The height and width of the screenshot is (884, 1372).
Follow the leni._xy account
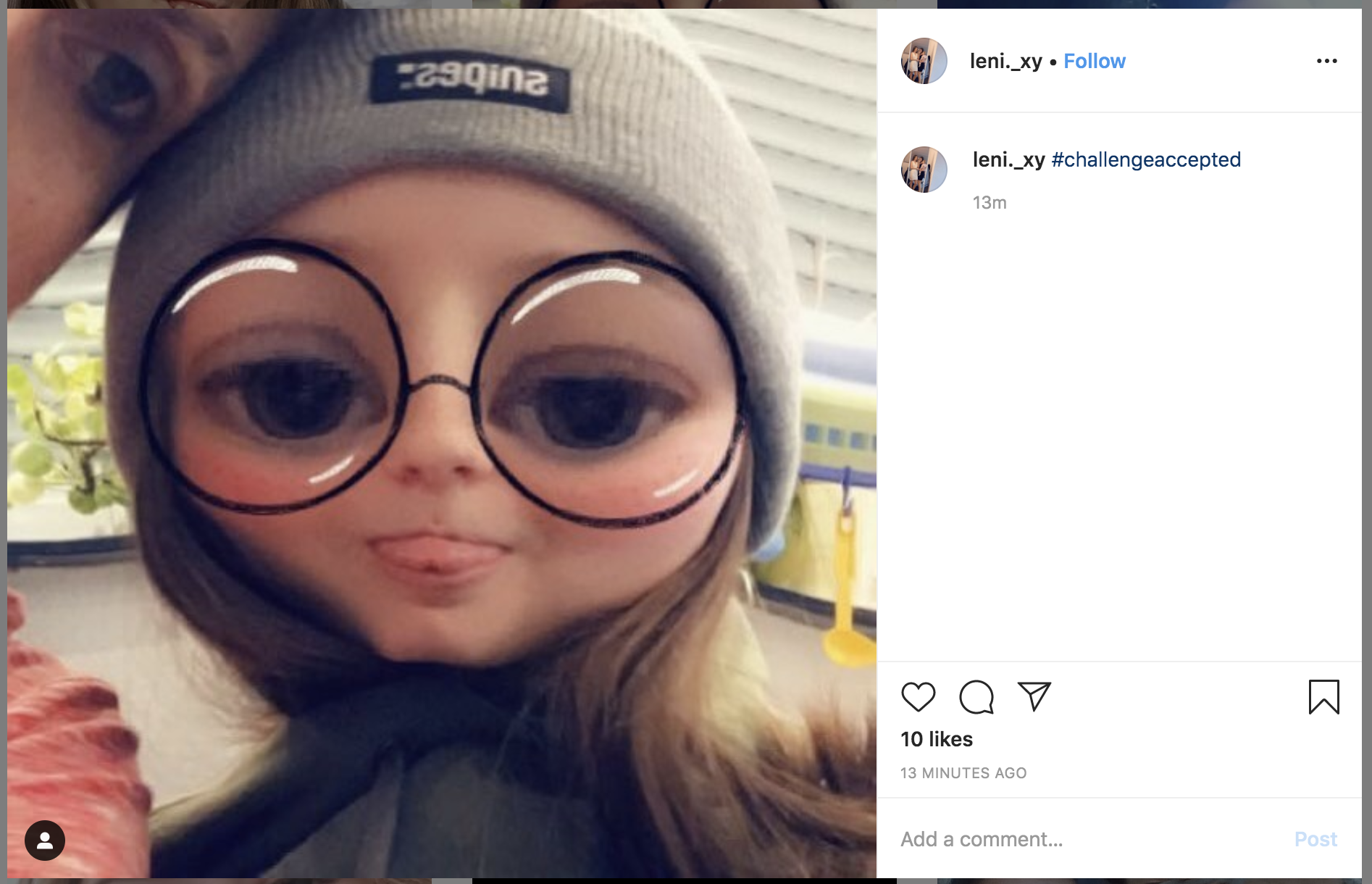click(x=1094, y=61)
